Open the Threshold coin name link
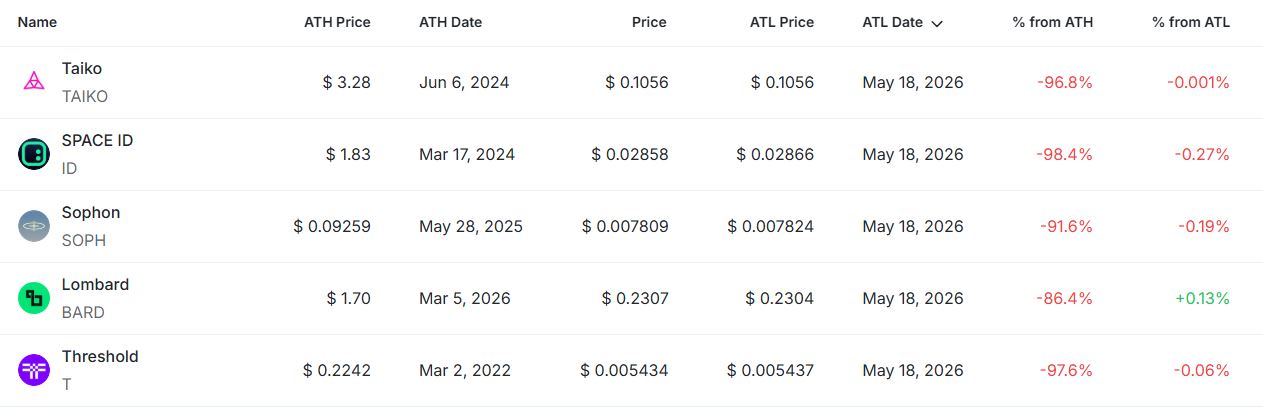Image resolution: width=1263 pixels, height=407 pixels. (x=100, y=357)
